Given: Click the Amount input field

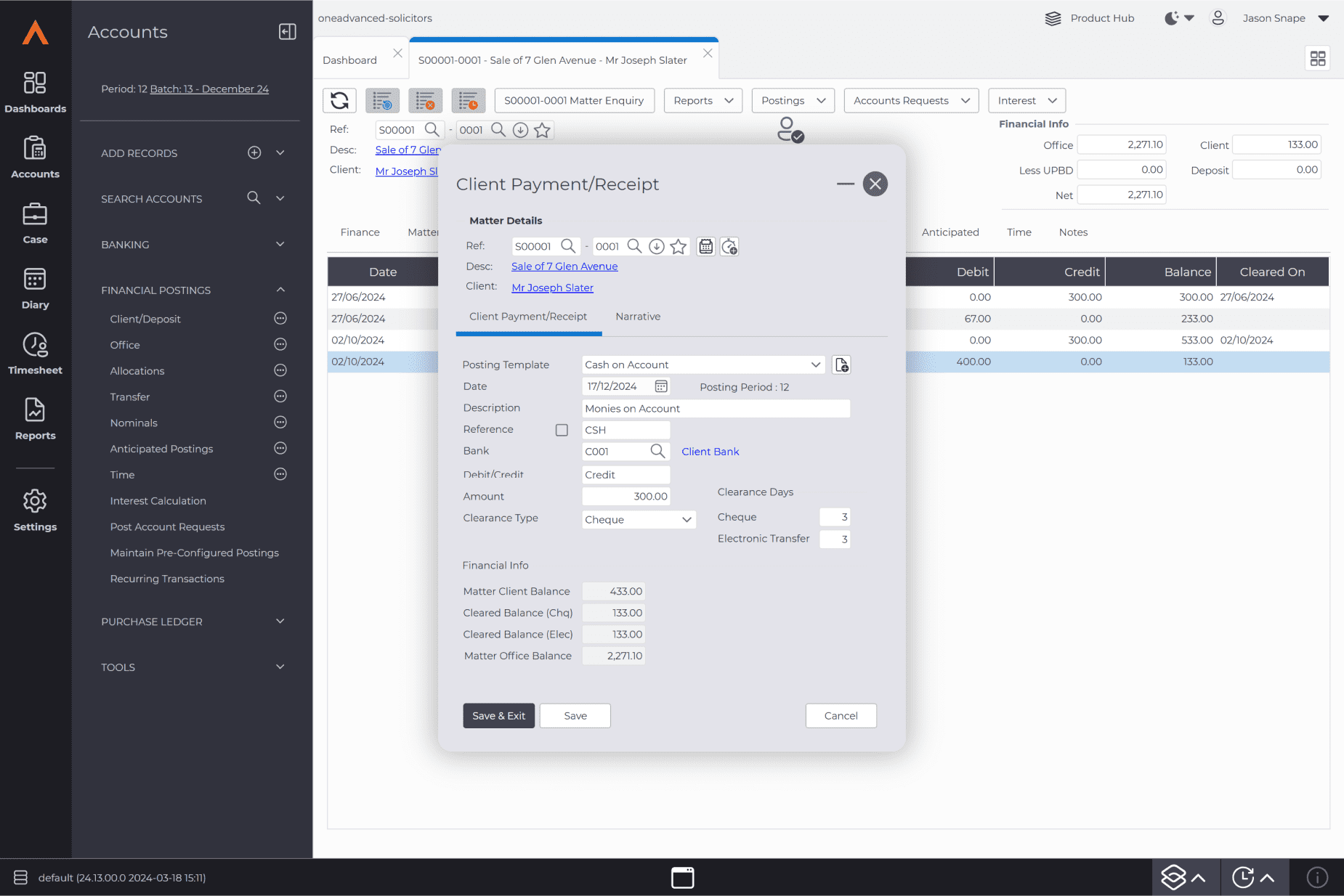Looking at the screenshot, I should coord(626,497).
